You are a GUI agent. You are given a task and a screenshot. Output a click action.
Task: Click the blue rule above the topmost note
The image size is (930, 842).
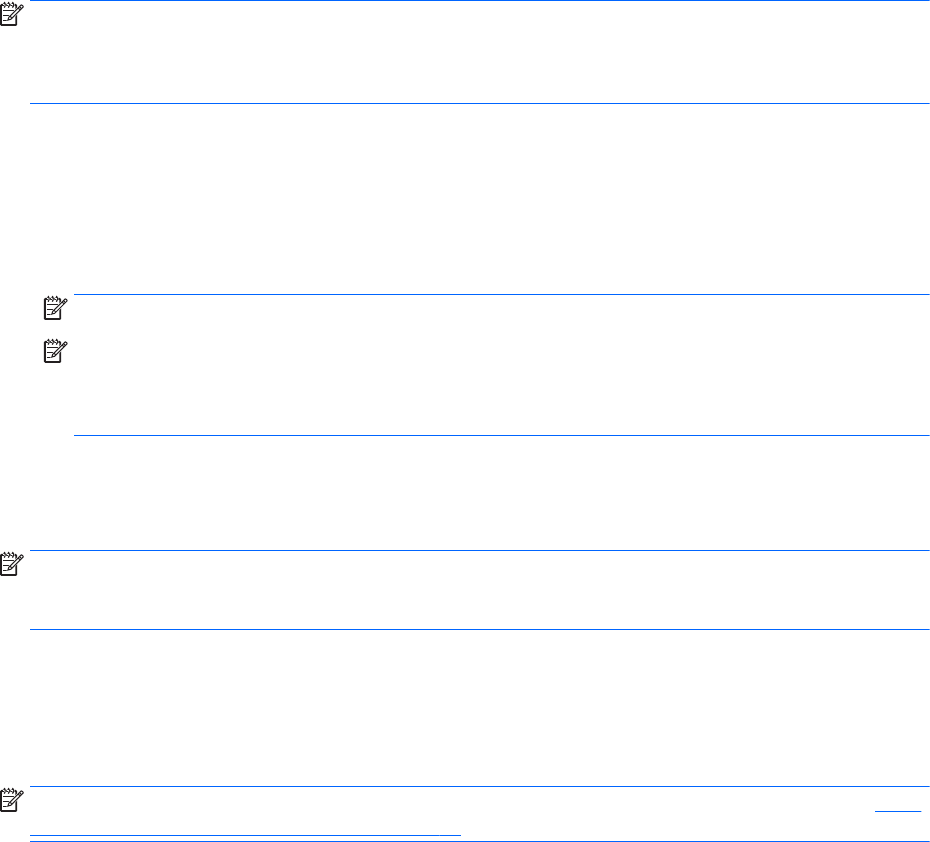coord(480,2)
